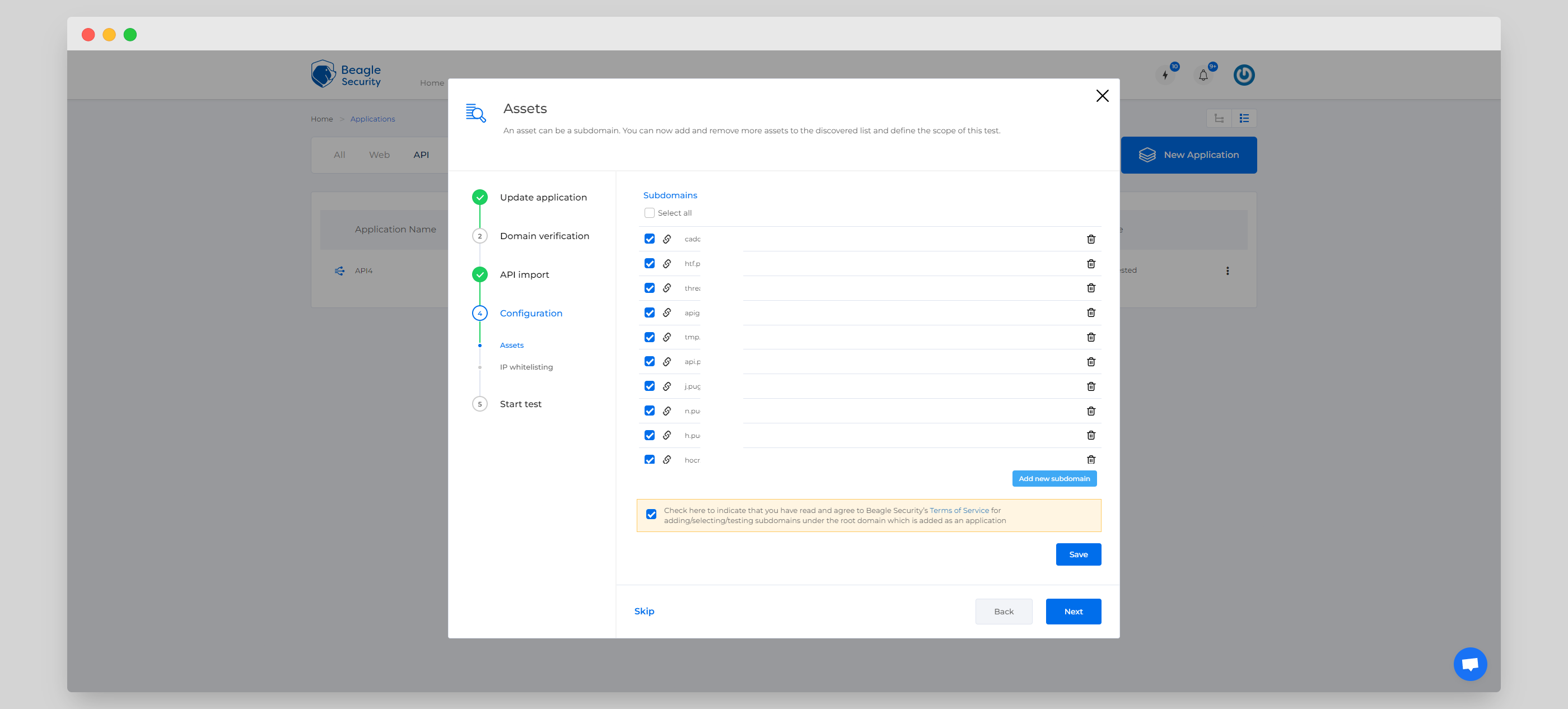This screenshot has width=1568, height=709.
Task: Open the notifications bell
Action: click(x=1203, y=76)
